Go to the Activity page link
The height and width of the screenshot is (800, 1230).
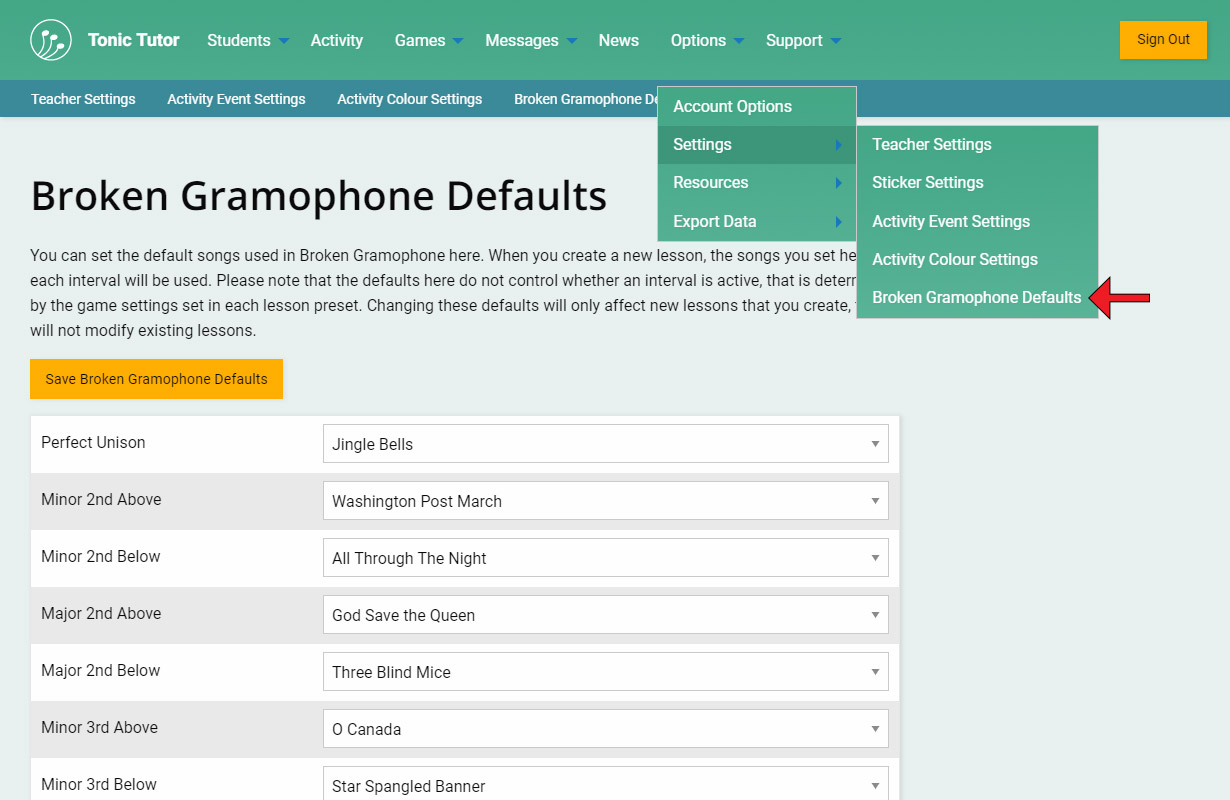[x=336, y=41]
